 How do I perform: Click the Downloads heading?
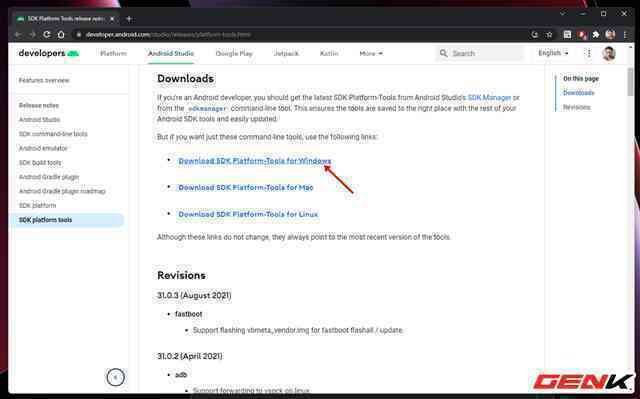(x=185, y=78)
